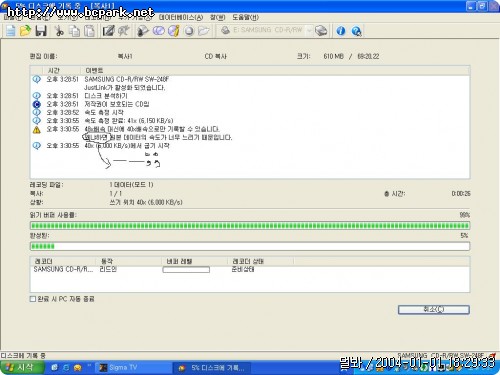Click the disc info icon with the yellow pen
This screenshot has width=500, height=375.
[x=174, y=31]
